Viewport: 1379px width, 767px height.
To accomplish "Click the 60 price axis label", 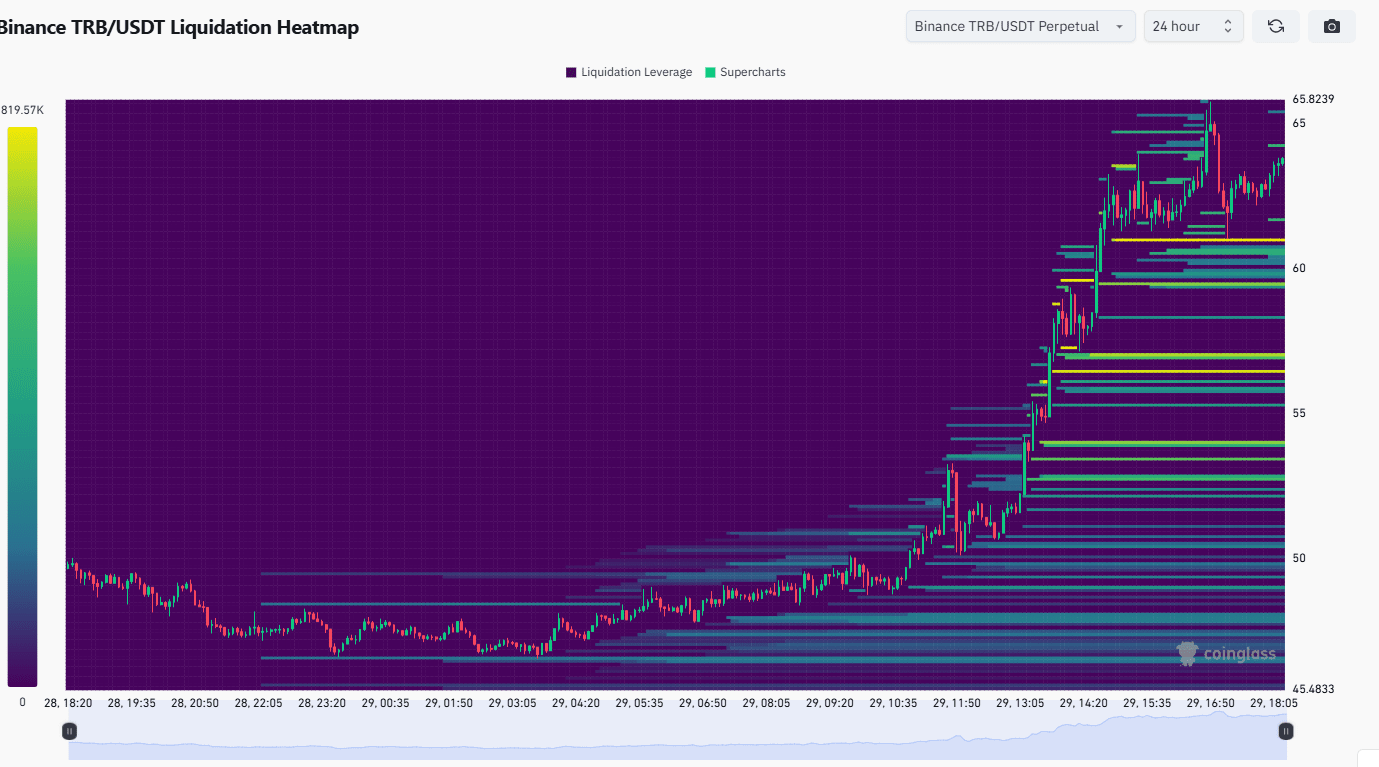I will (x=1299, y=268).
